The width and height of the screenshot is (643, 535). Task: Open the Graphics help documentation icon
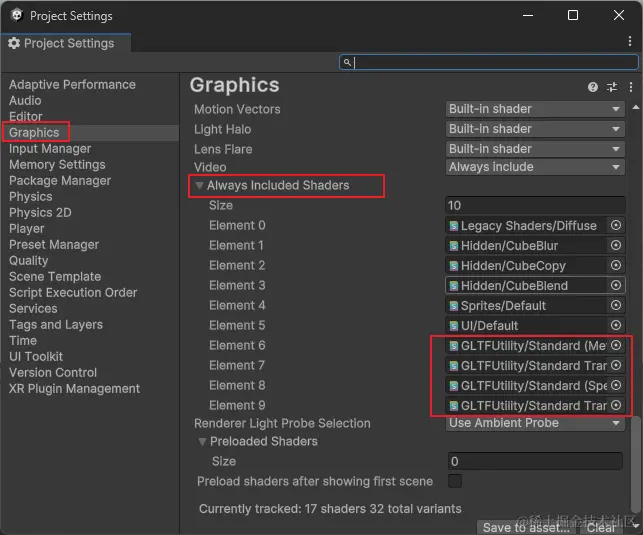pyautogui.click(x=593, y=87)
